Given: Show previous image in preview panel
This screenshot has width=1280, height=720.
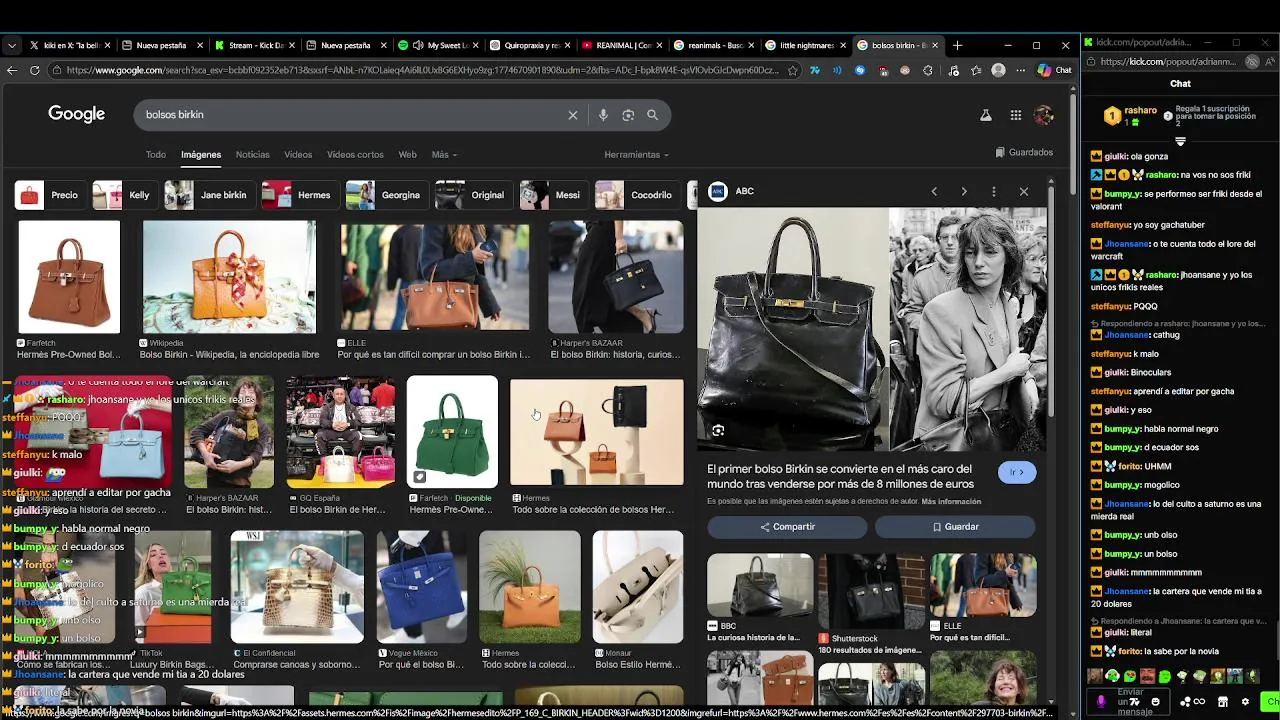Looking at the screenshot, I should pos(934,191).
